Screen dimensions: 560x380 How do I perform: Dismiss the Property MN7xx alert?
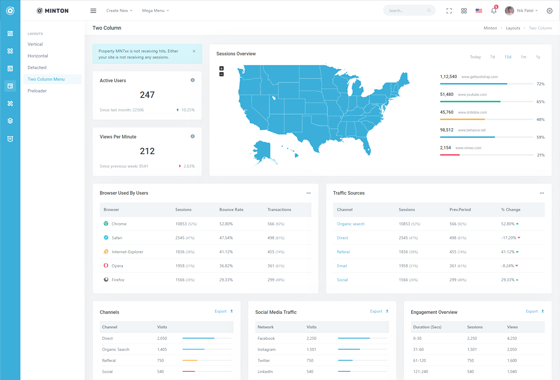[x=194, y=51]
